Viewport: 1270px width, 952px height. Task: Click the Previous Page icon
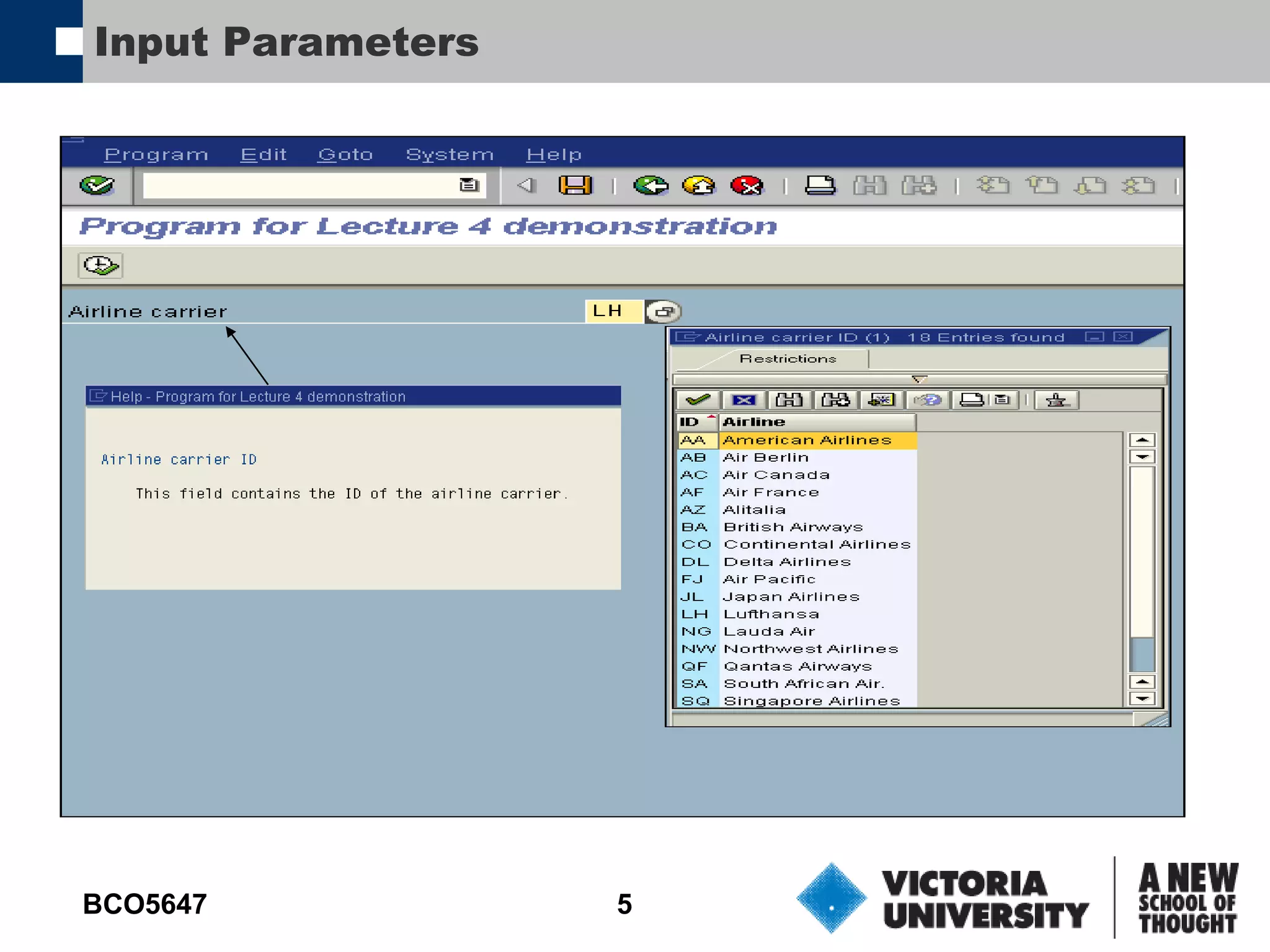click(1041, 185)
